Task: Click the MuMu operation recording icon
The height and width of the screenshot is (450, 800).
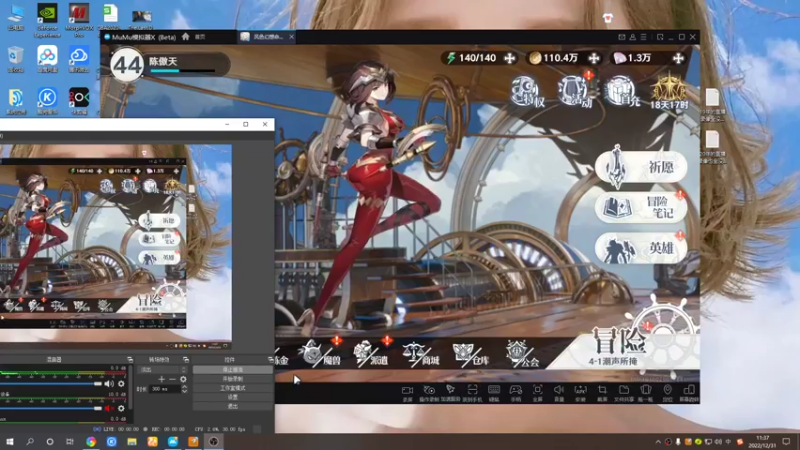Action: [x=429, y=392]
